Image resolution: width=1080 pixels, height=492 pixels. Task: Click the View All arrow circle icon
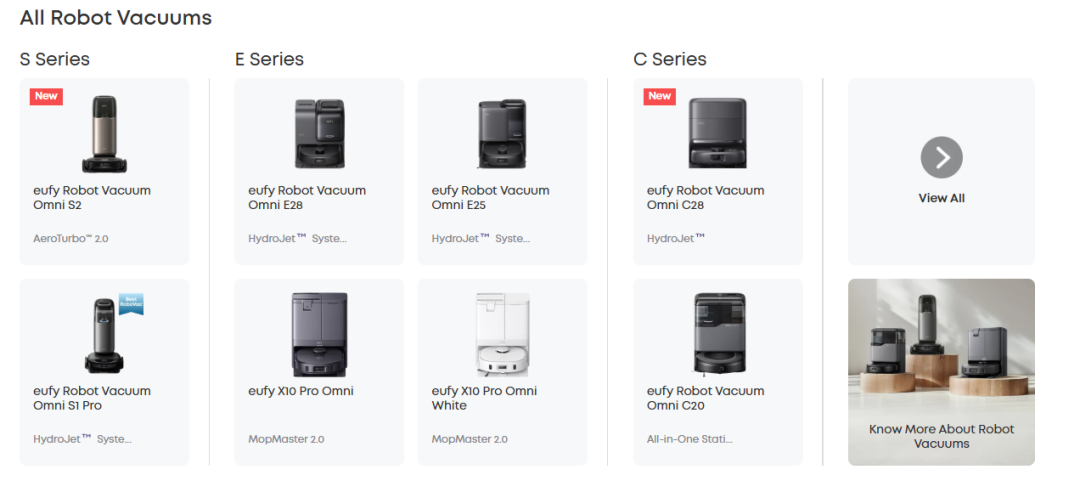(941, 157)
